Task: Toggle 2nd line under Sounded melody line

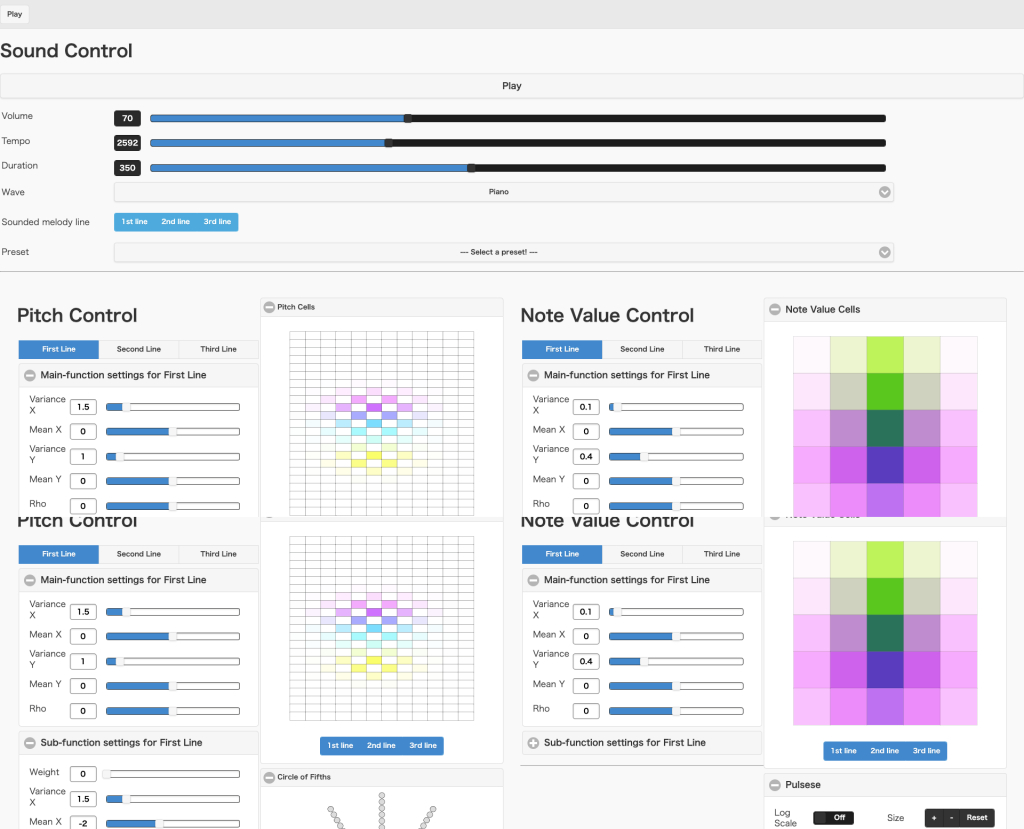Action: pos(176,222)
